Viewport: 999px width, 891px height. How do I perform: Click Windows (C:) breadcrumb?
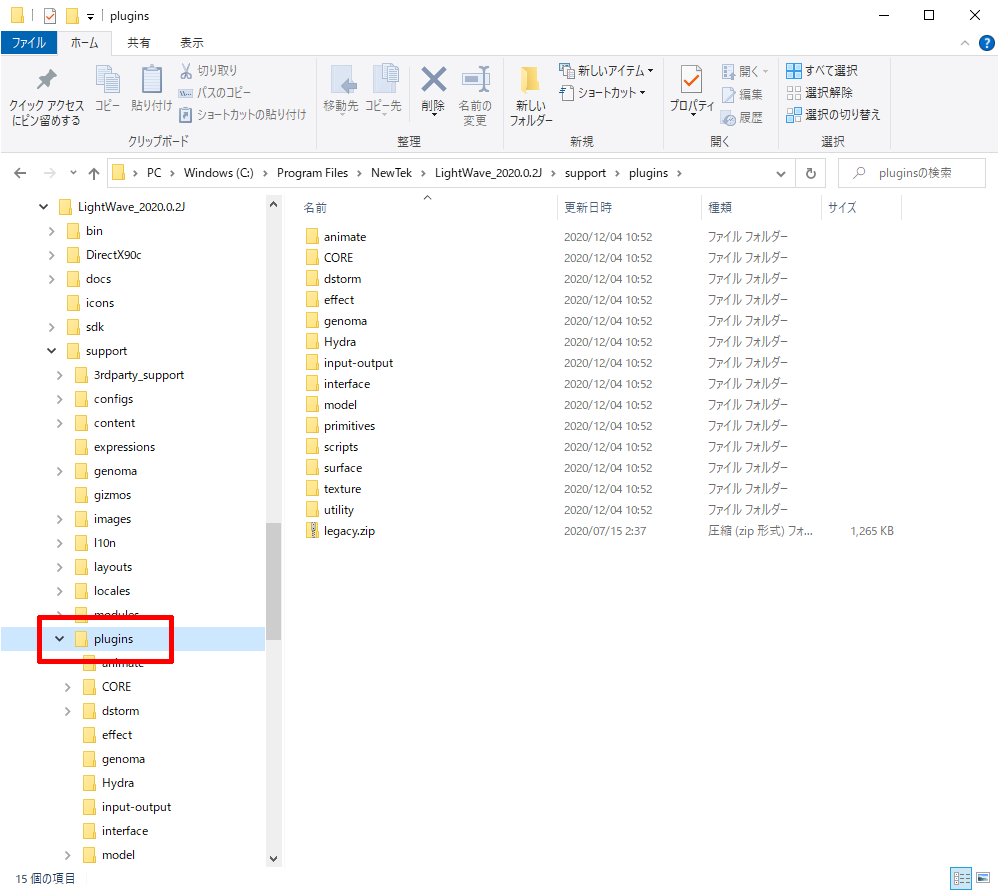pyautogui.click(x=219, y=173)
